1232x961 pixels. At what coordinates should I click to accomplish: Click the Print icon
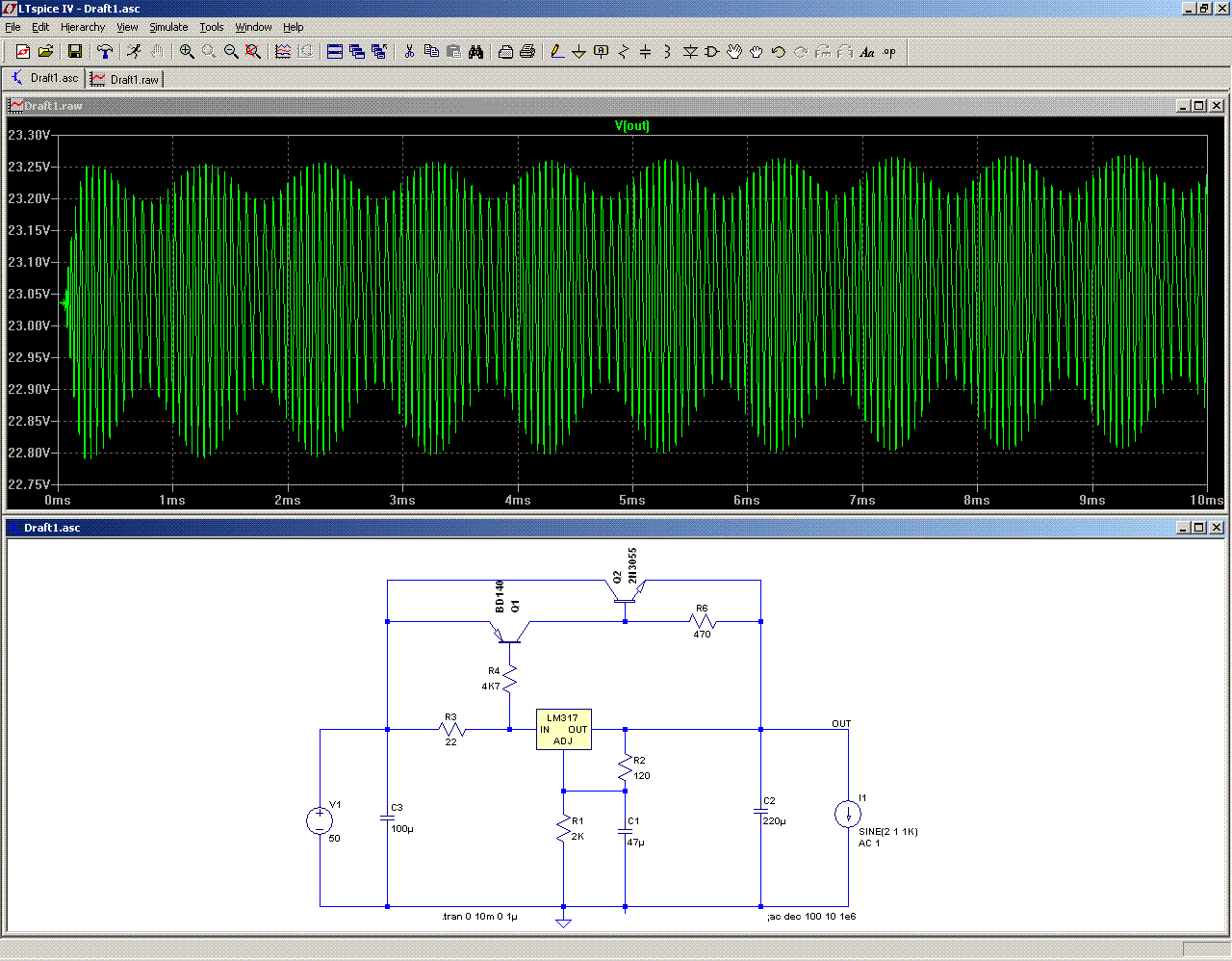click(527, 52)
